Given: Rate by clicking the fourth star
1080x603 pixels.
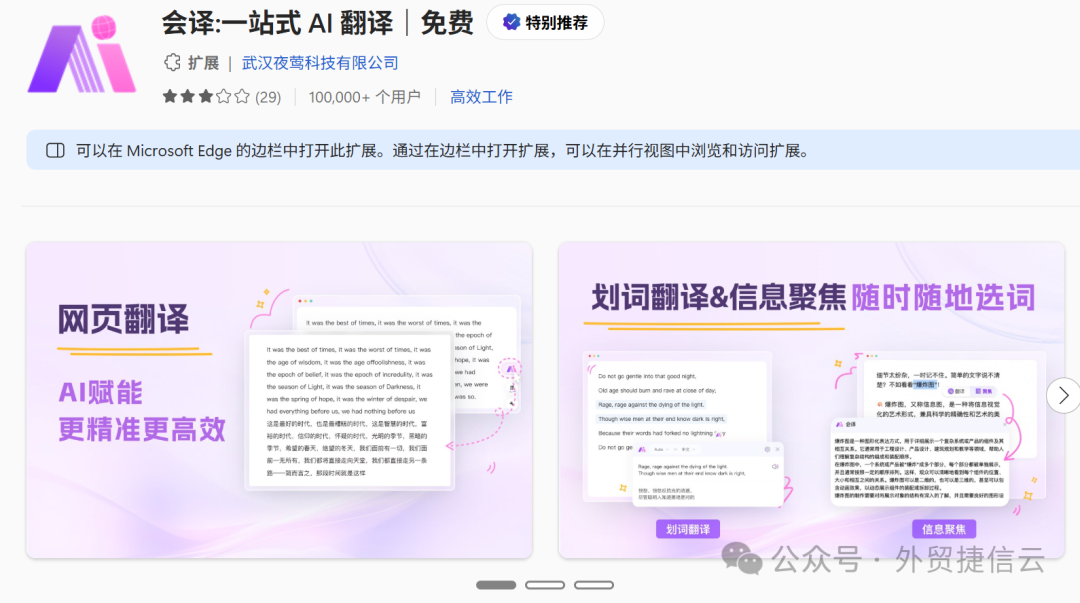Looking at the screenshot, I should click(x=223, y=96).
